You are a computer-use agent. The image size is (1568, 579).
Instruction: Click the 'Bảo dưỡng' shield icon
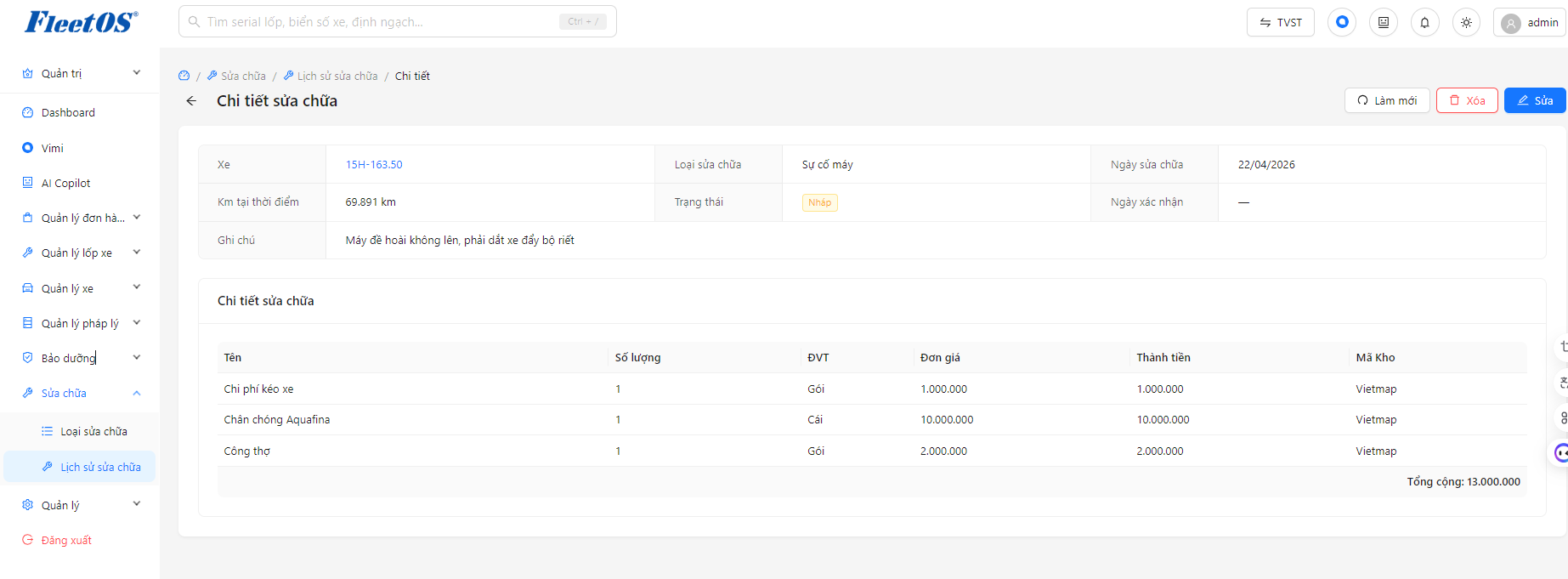27,358
